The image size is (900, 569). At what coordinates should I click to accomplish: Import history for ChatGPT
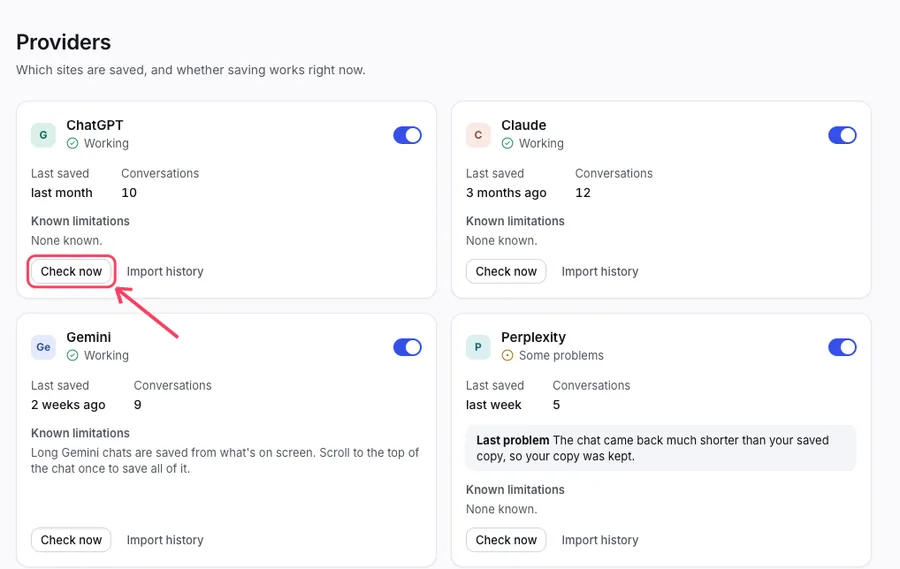click(165, 272)
